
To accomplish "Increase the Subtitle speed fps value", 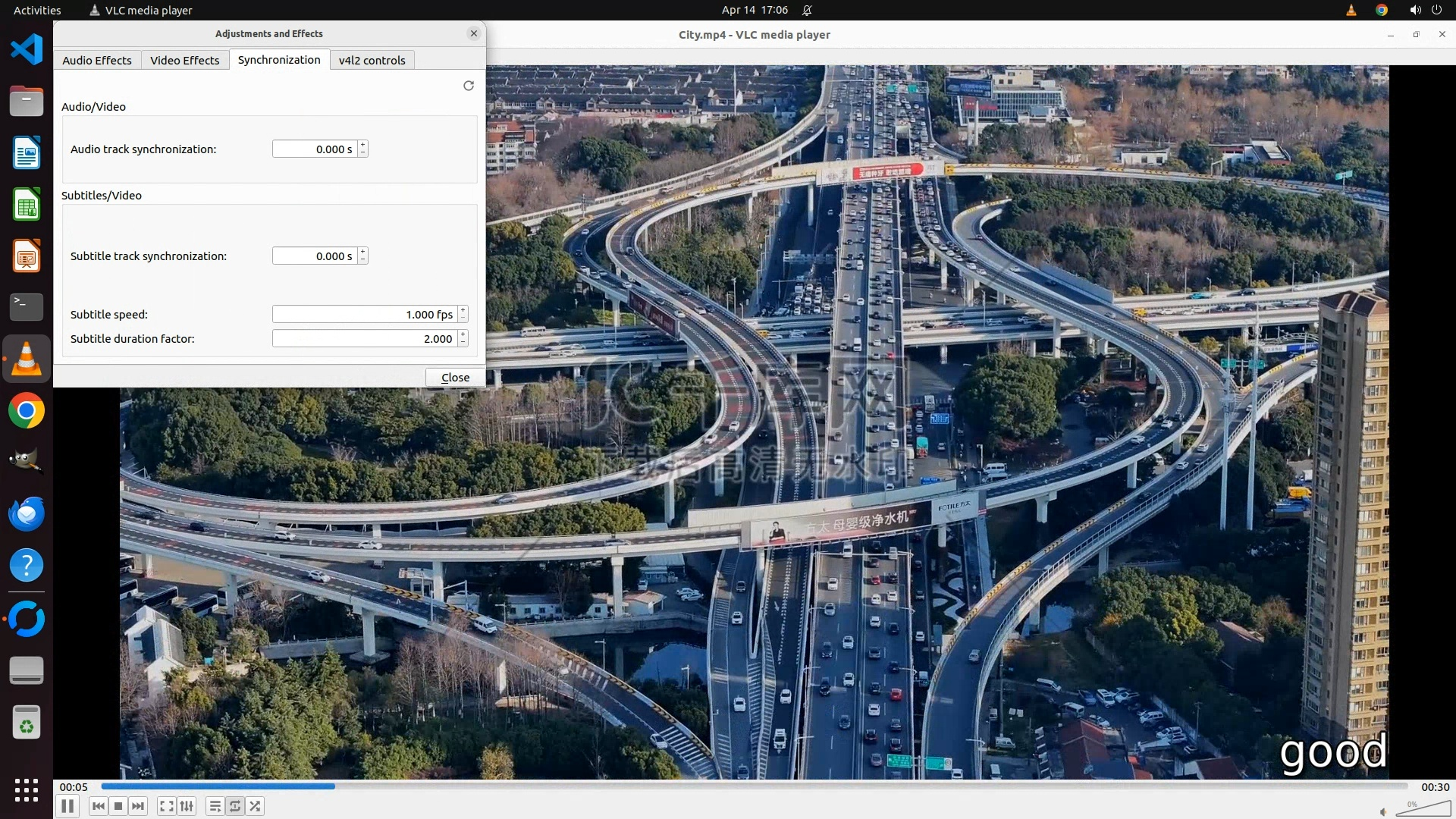I will (x=463, y=310).
